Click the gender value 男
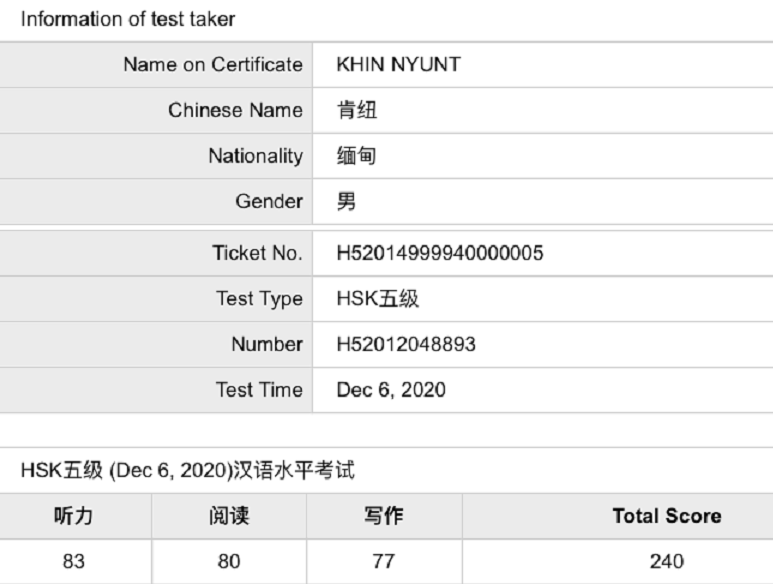The image size is (773, 584). [x=348, y=202]
